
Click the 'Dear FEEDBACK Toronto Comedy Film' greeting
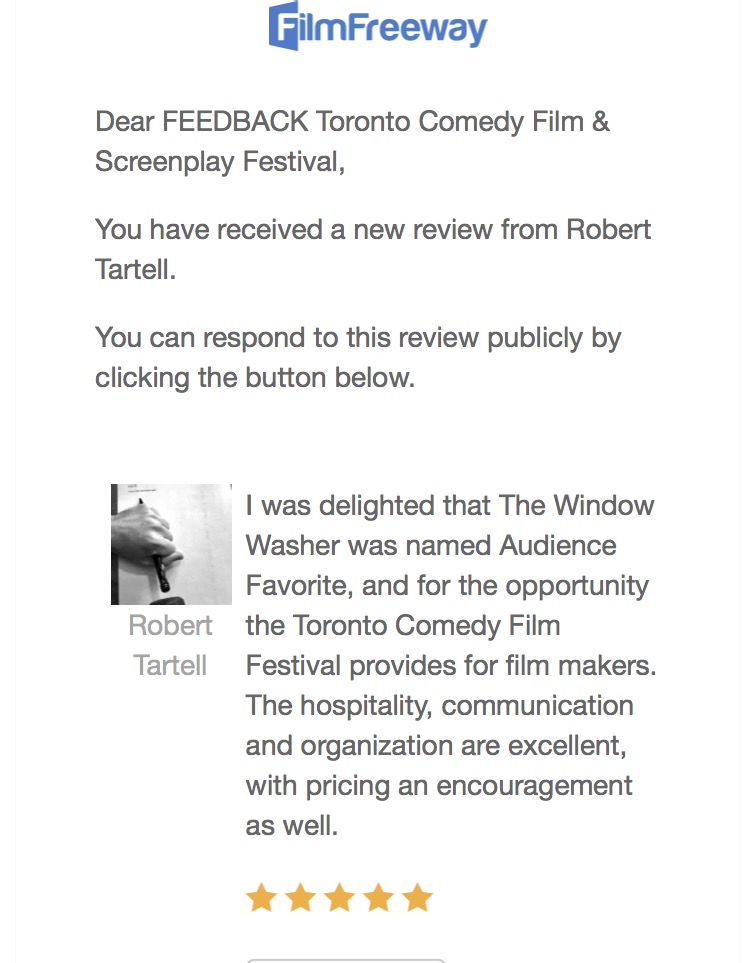[352, 122]
